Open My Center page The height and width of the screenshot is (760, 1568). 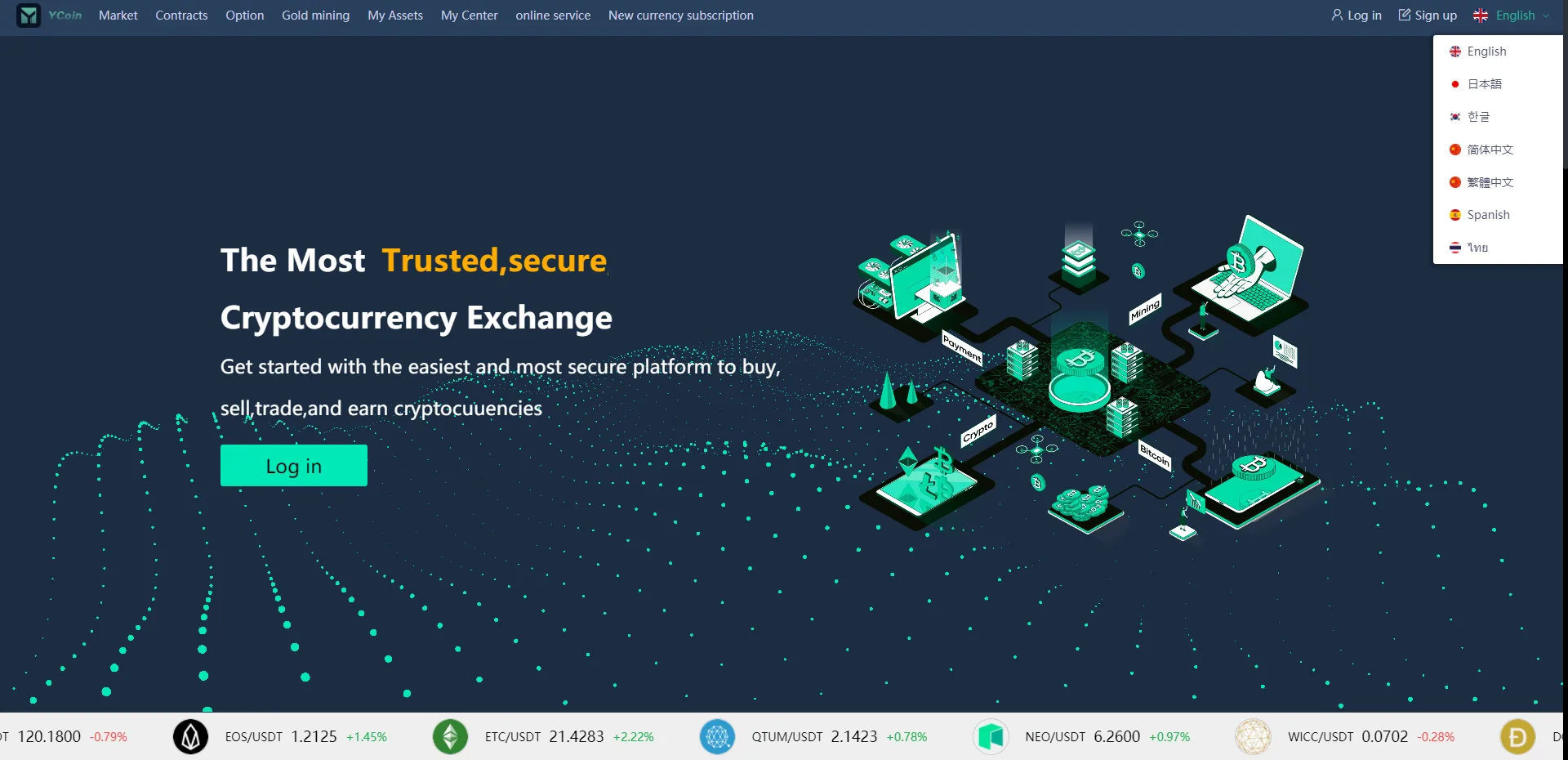469,16
